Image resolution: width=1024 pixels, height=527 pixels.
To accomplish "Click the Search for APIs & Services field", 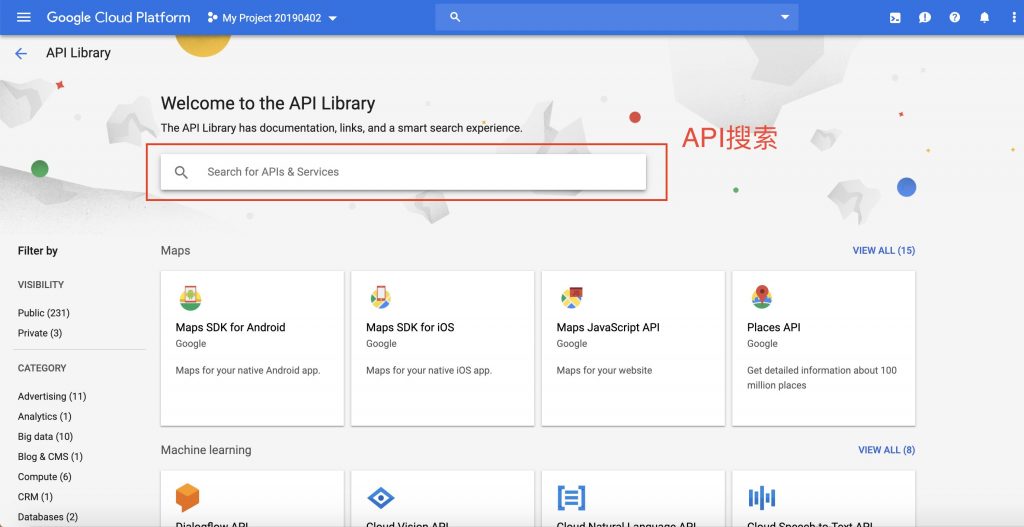I will tap(404, 172).
